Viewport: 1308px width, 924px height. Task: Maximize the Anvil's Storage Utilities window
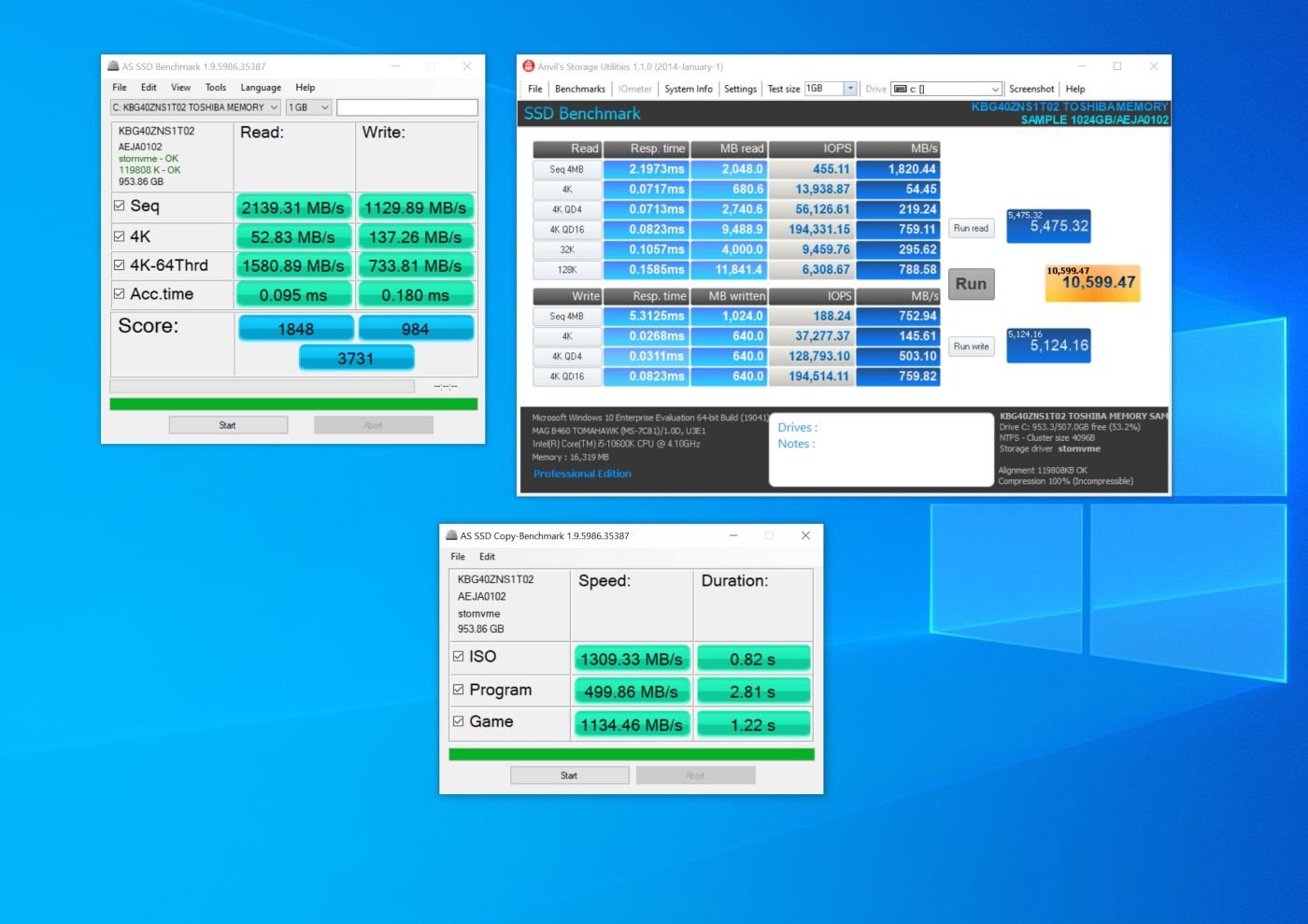[x=1117, y=66]
